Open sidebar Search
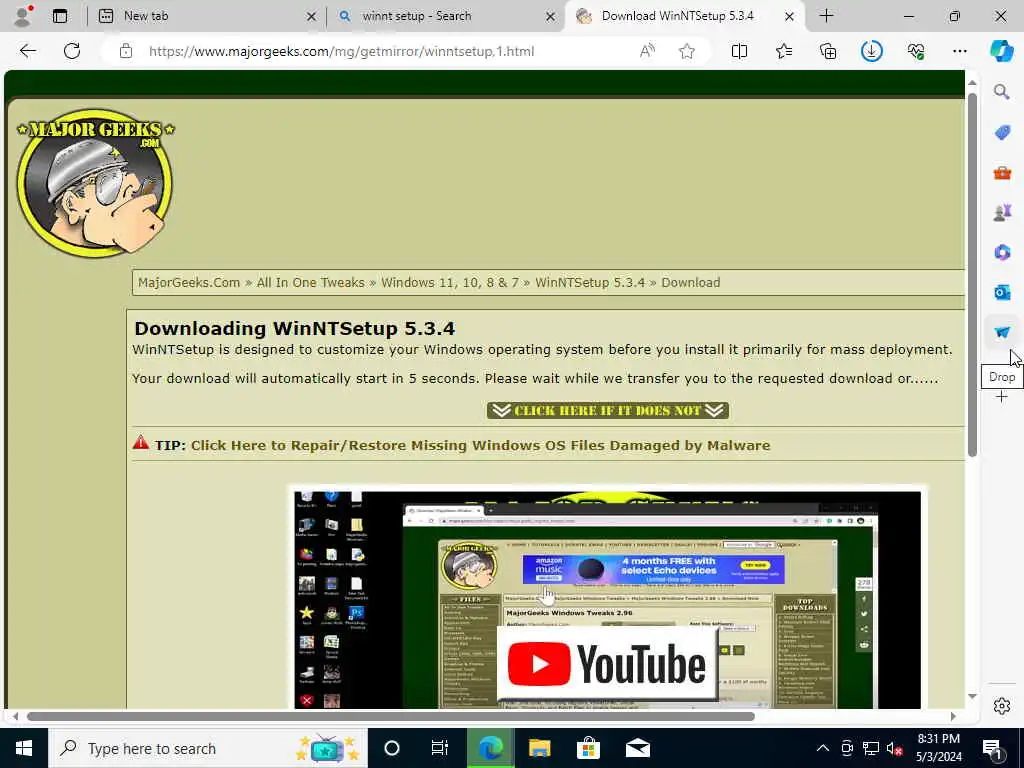The width and height of the screenshot is (1024, 768). click(1002, 92)
